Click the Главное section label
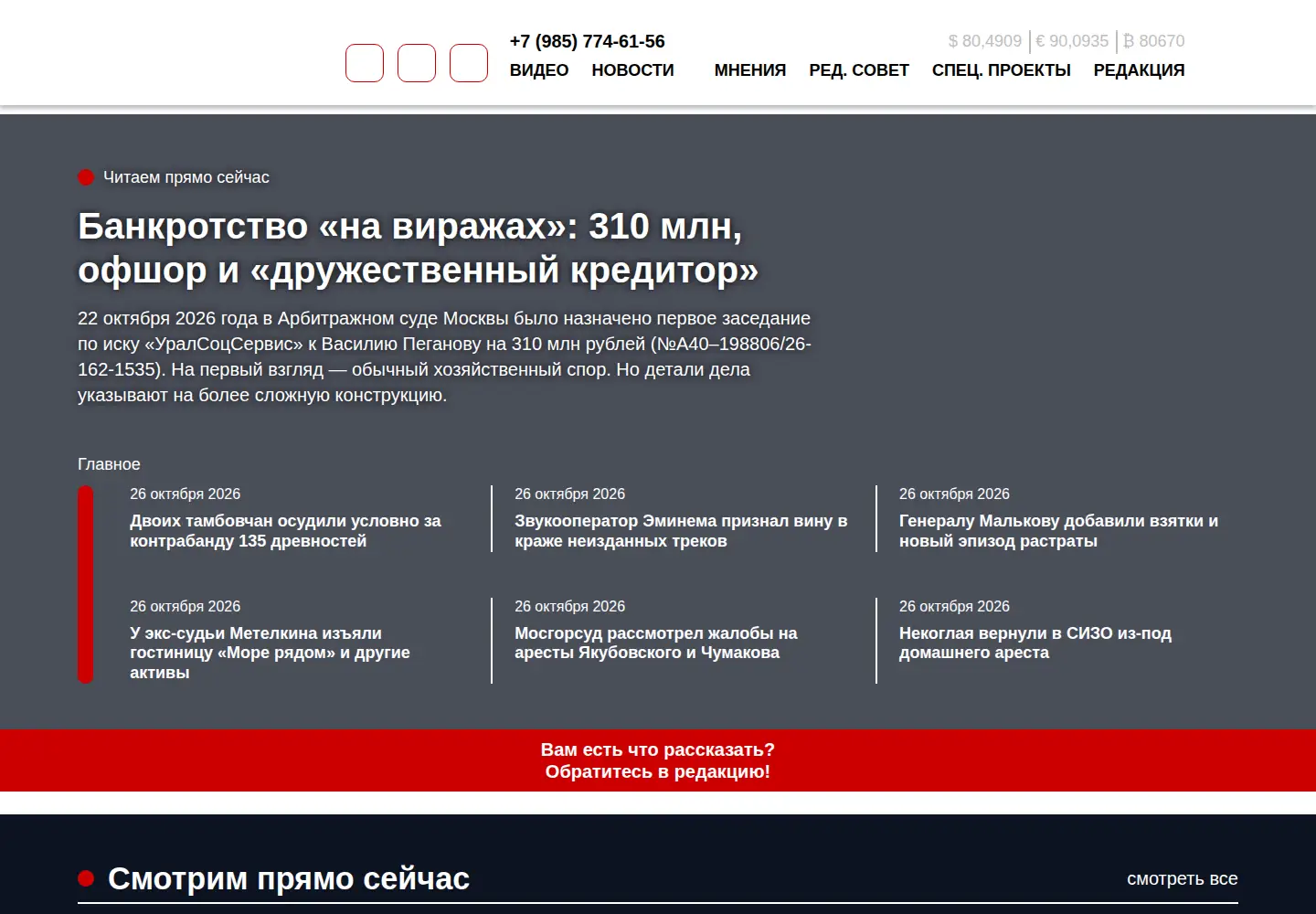1316x914 pixels. click(x=109, y=464)
